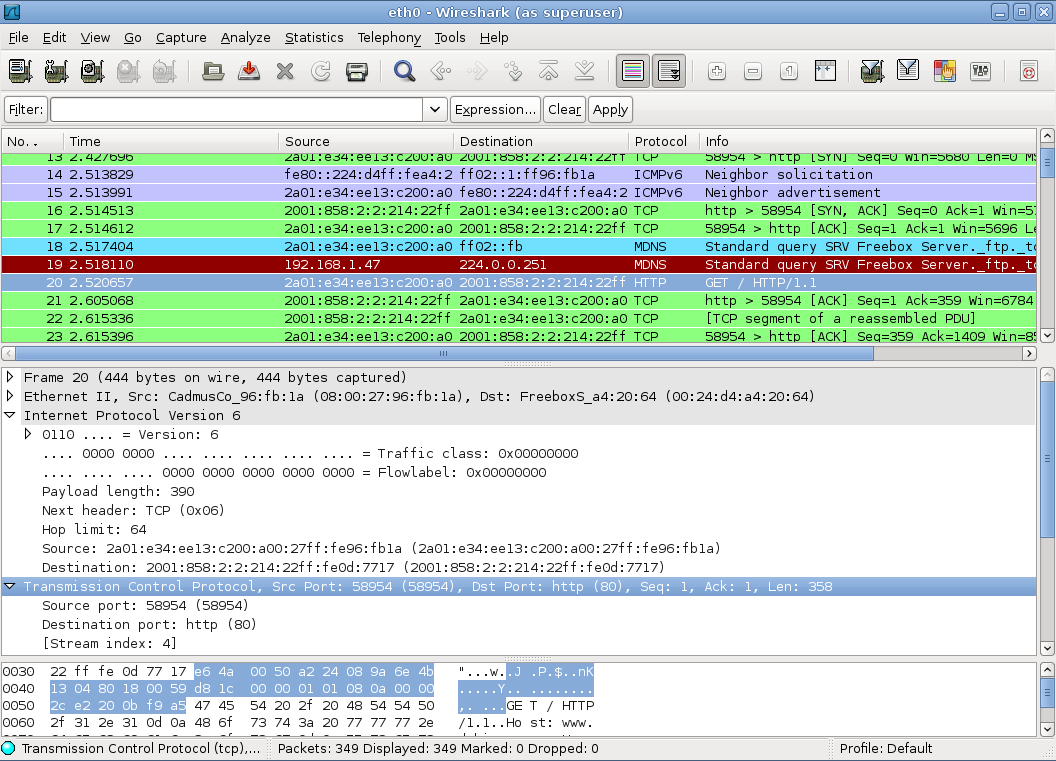
Task: Restart the running capture icon
Action: click(x=164, y=71)
